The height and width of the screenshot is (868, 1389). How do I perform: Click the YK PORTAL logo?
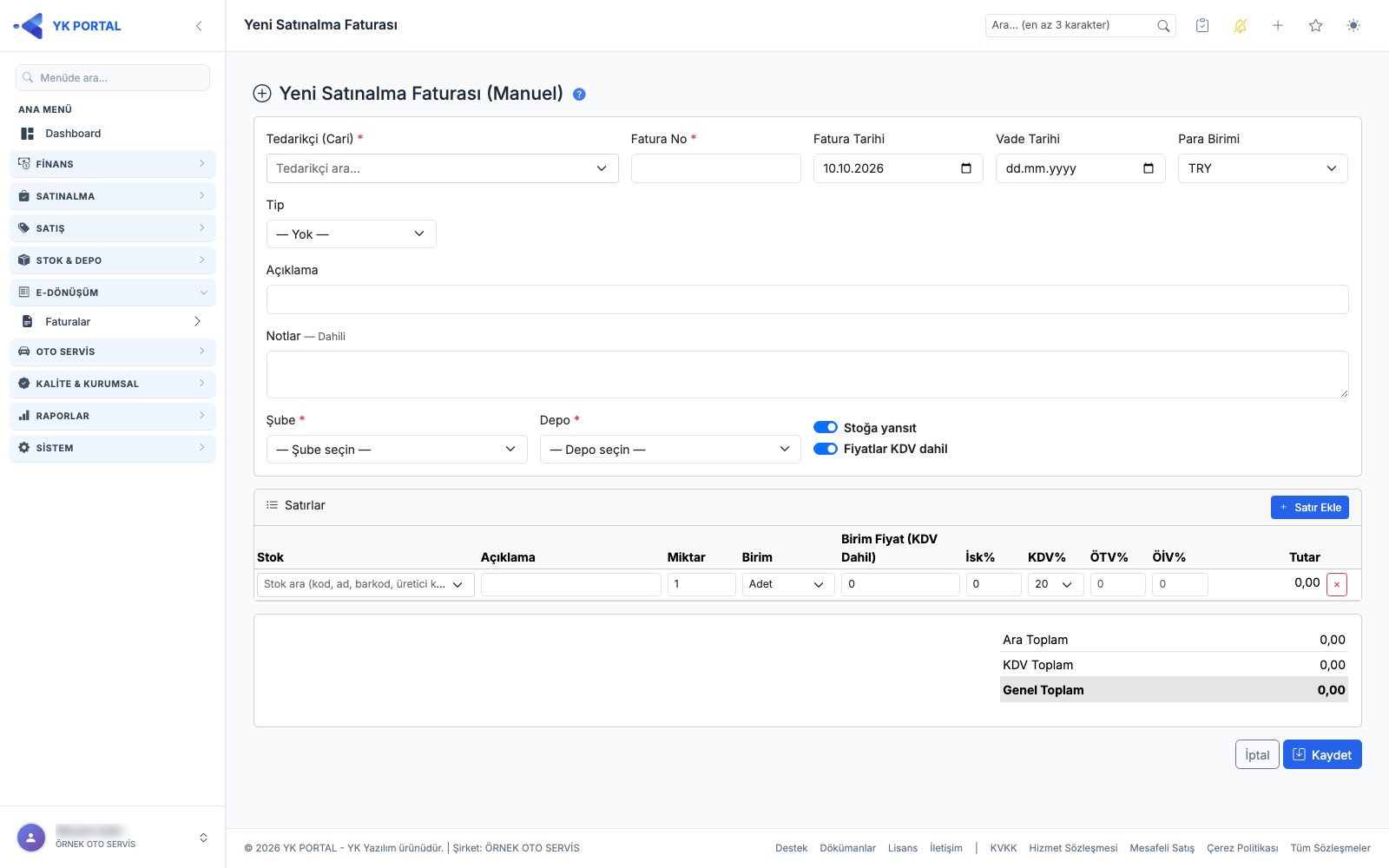pyautogui.click(x=68, y=26)
